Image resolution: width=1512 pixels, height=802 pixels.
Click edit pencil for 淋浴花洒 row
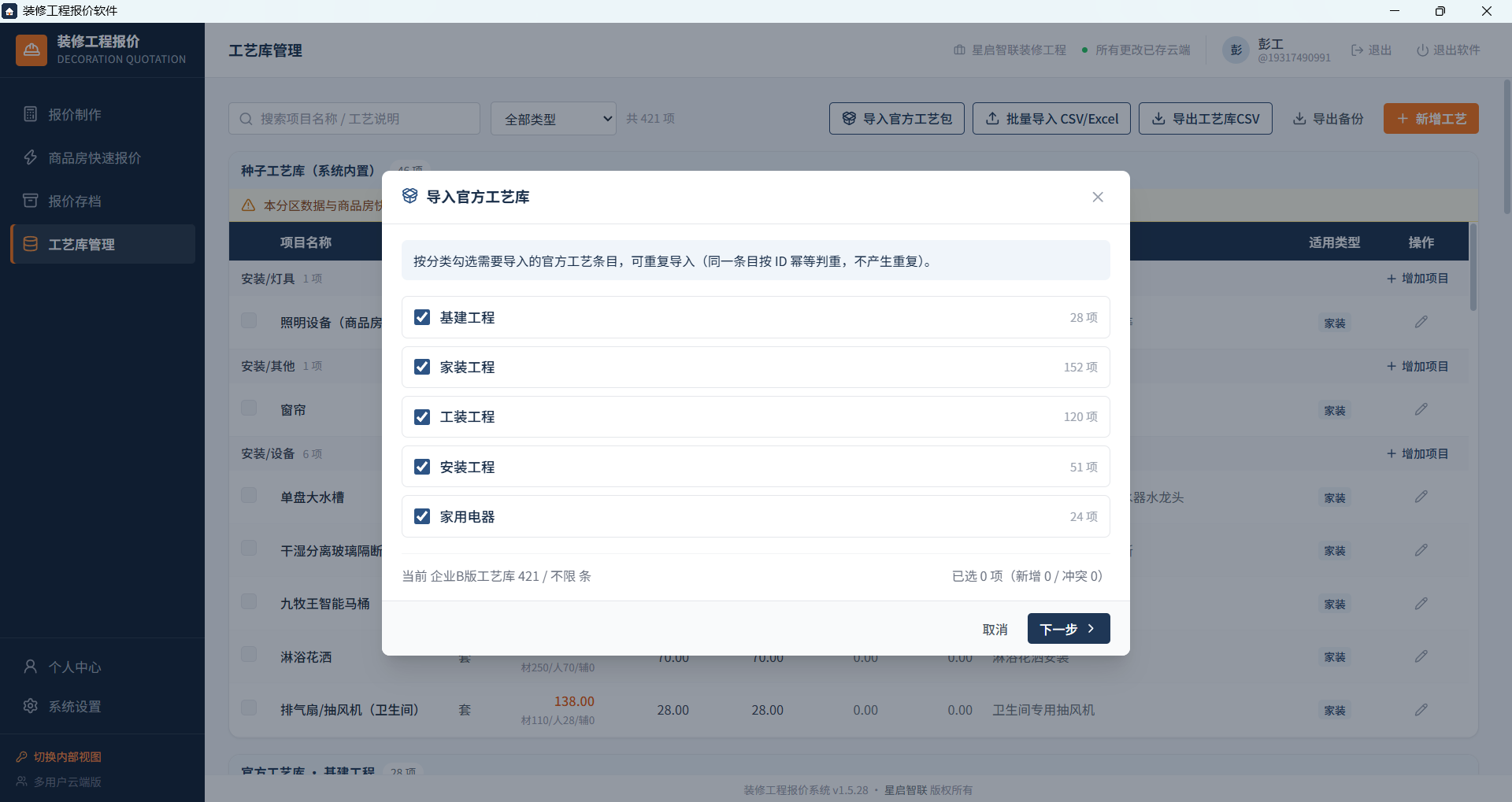(1421, 656)
